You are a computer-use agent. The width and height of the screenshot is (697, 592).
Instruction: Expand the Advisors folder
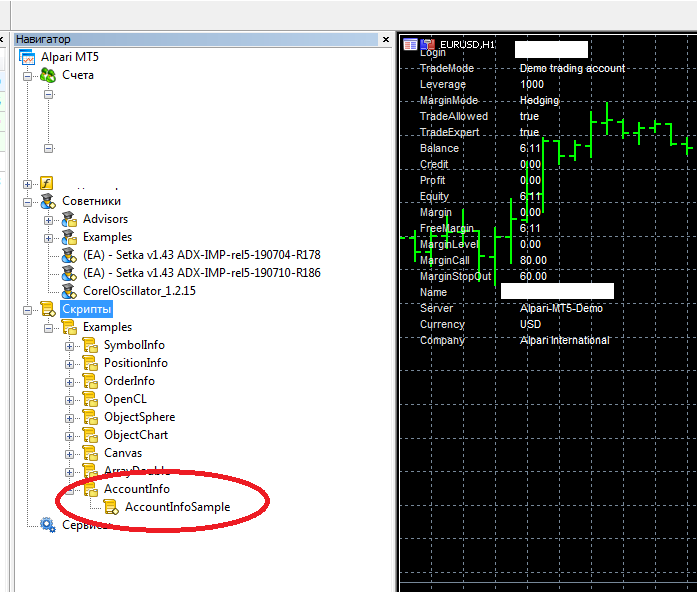pyautogui.click(x=48, y=220)
